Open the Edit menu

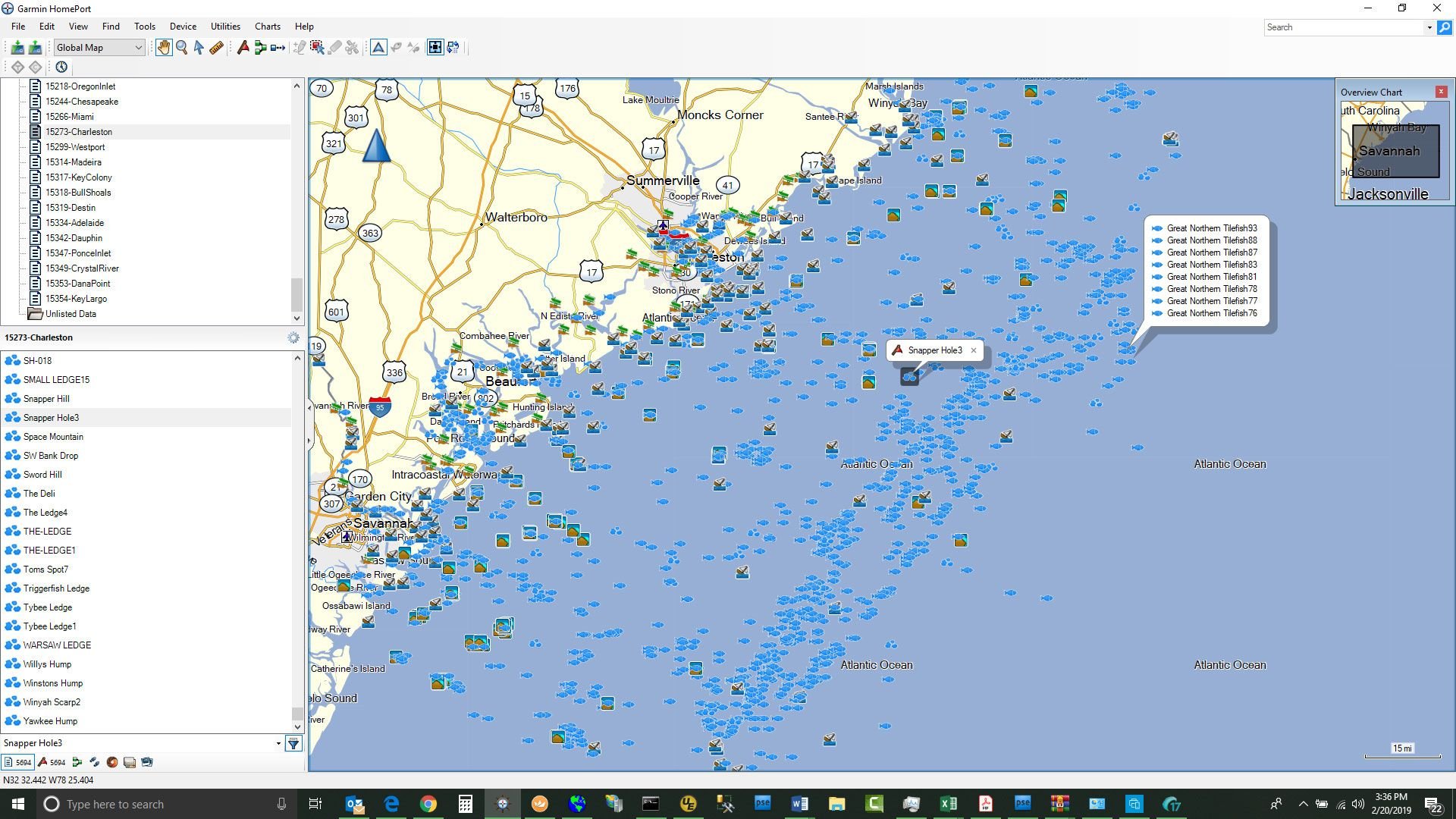[x=47, y=27]
